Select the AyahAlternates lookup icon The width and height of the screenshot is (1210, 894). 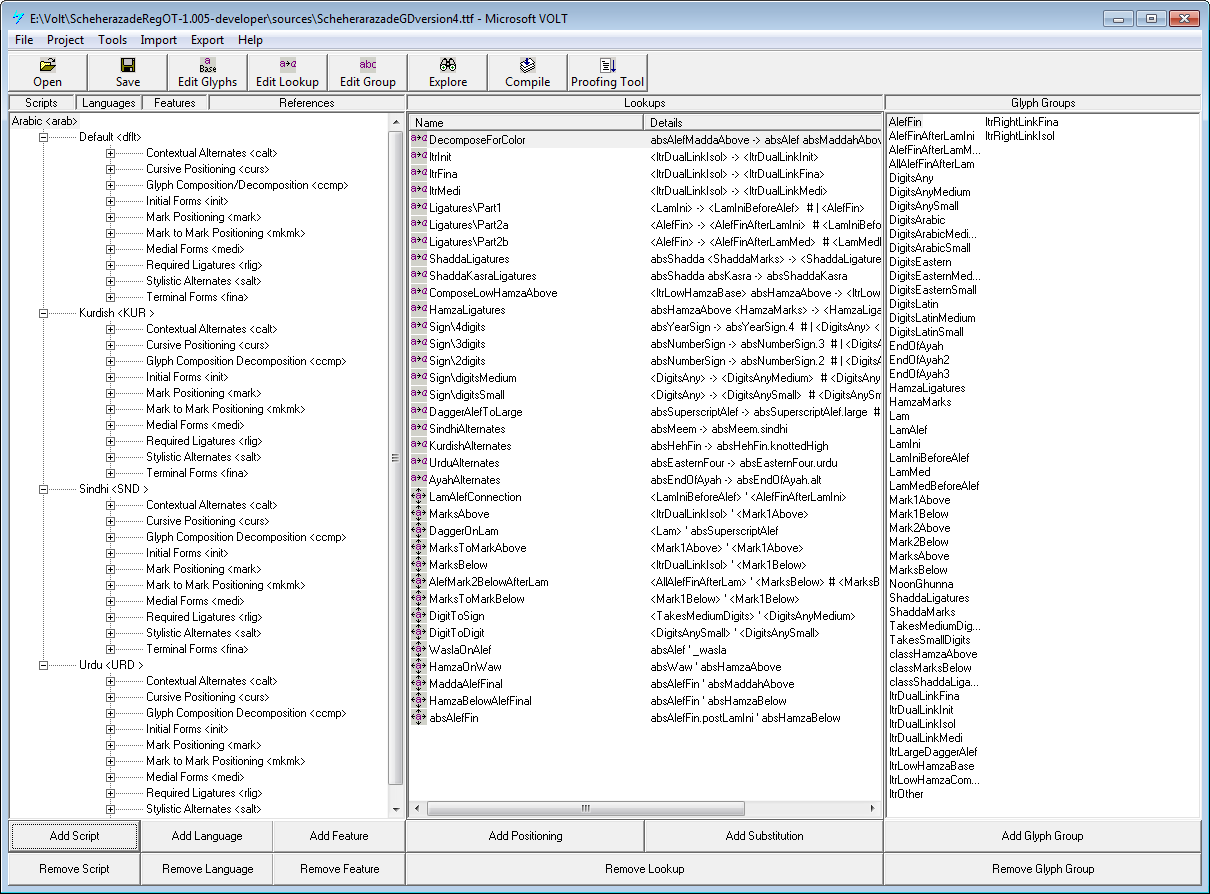(418, 479)
